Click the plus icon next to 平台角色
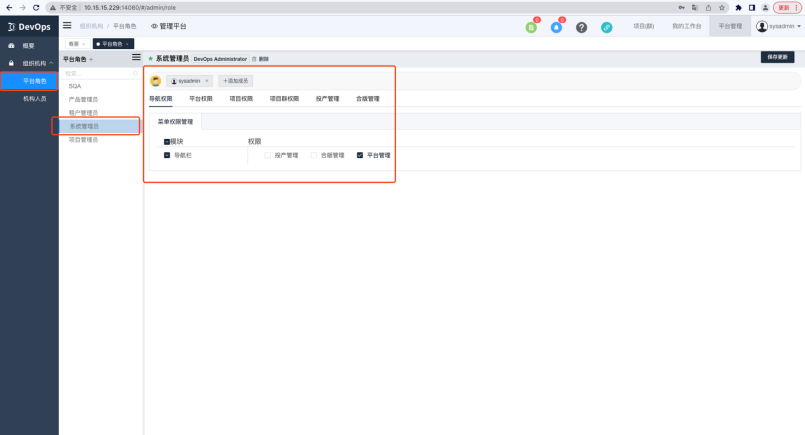805x435 pixels. [91, 60]
